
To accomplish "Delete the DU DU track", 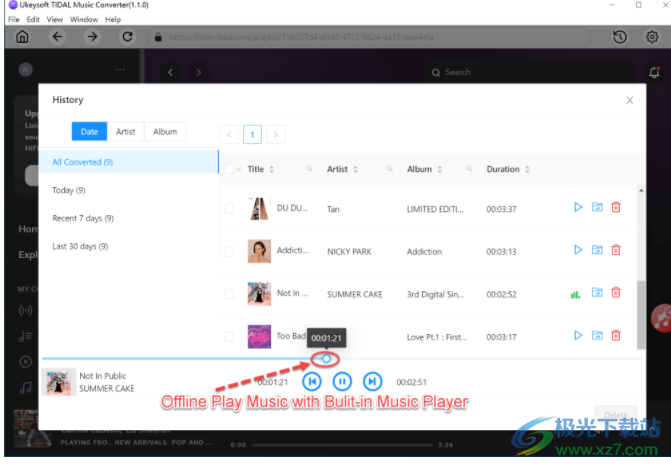I will point(616,208).
